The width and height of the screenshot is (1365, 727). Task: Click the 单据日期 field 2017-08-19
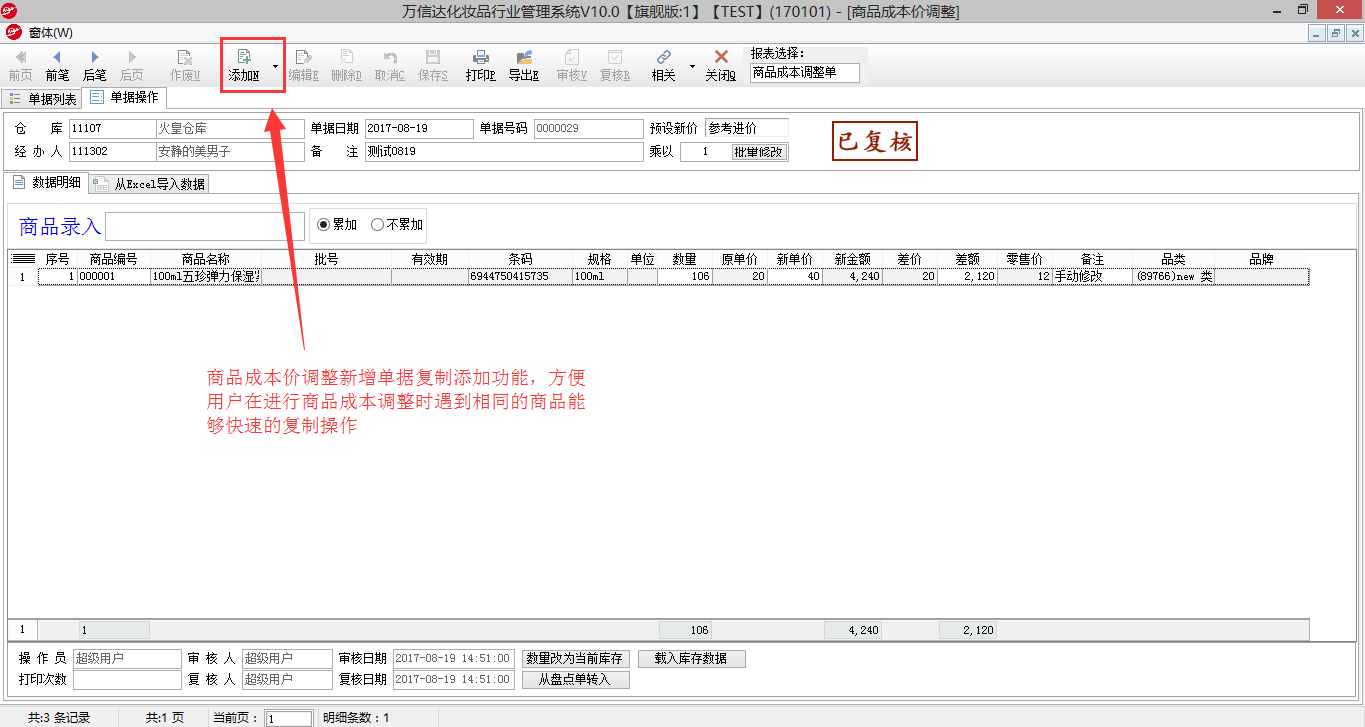tap(419, 129)
